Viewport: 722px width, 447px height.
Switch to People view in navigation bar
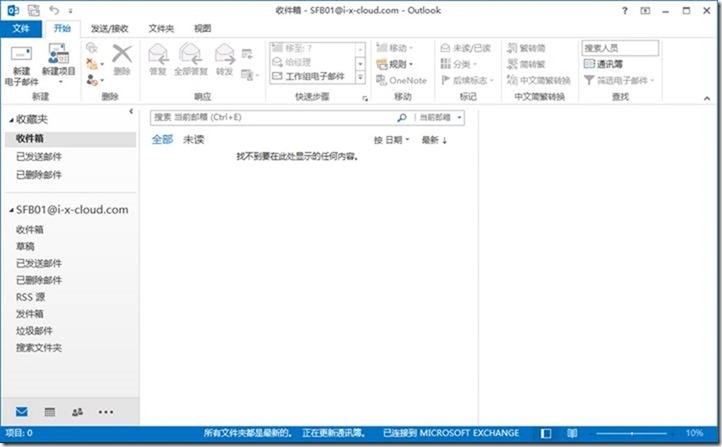[x=77, y=412]
